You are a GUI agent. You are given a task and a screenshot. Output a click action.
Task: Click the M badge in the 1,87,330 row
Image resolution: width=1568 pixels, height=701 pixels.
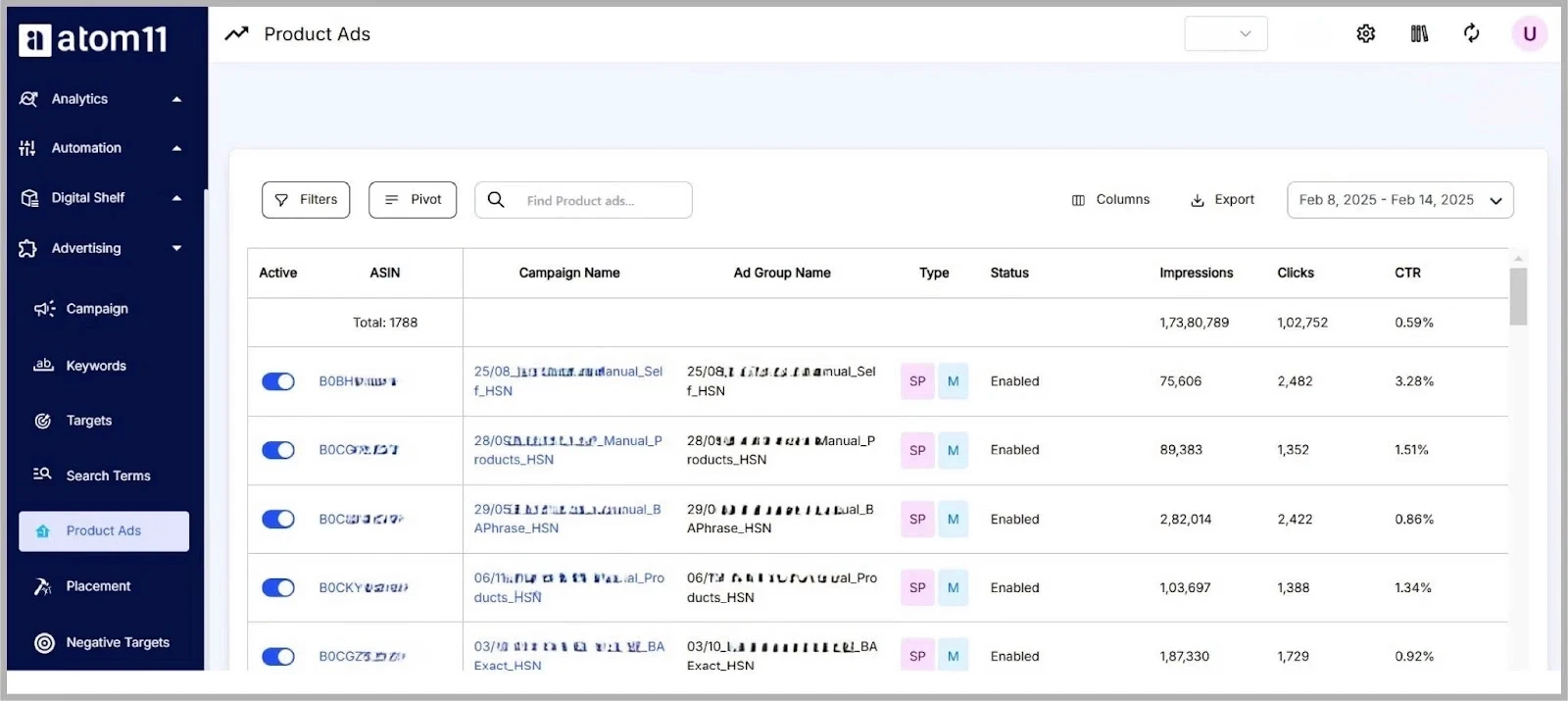[x=954, y=657]
